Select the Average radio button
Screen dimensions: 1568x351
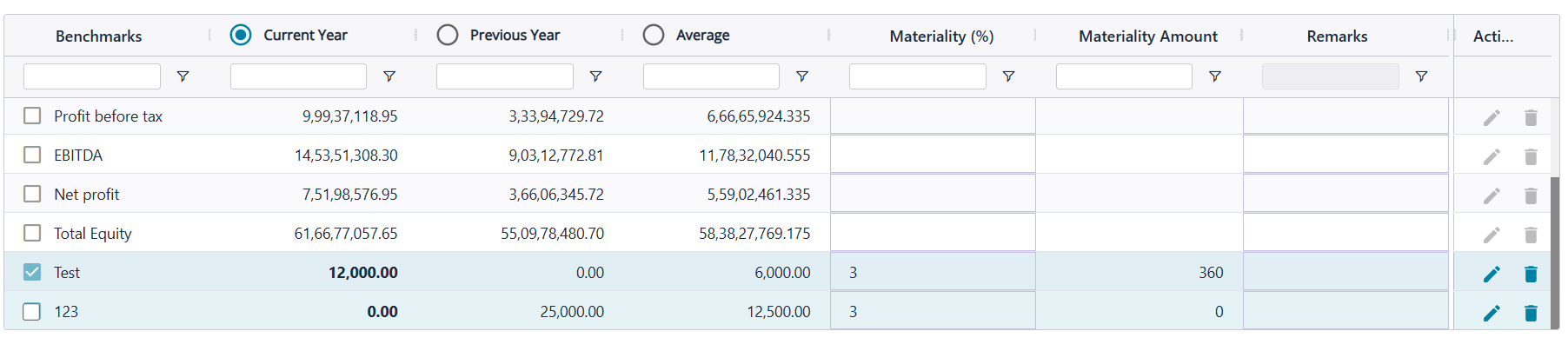(x=654, y=35)
